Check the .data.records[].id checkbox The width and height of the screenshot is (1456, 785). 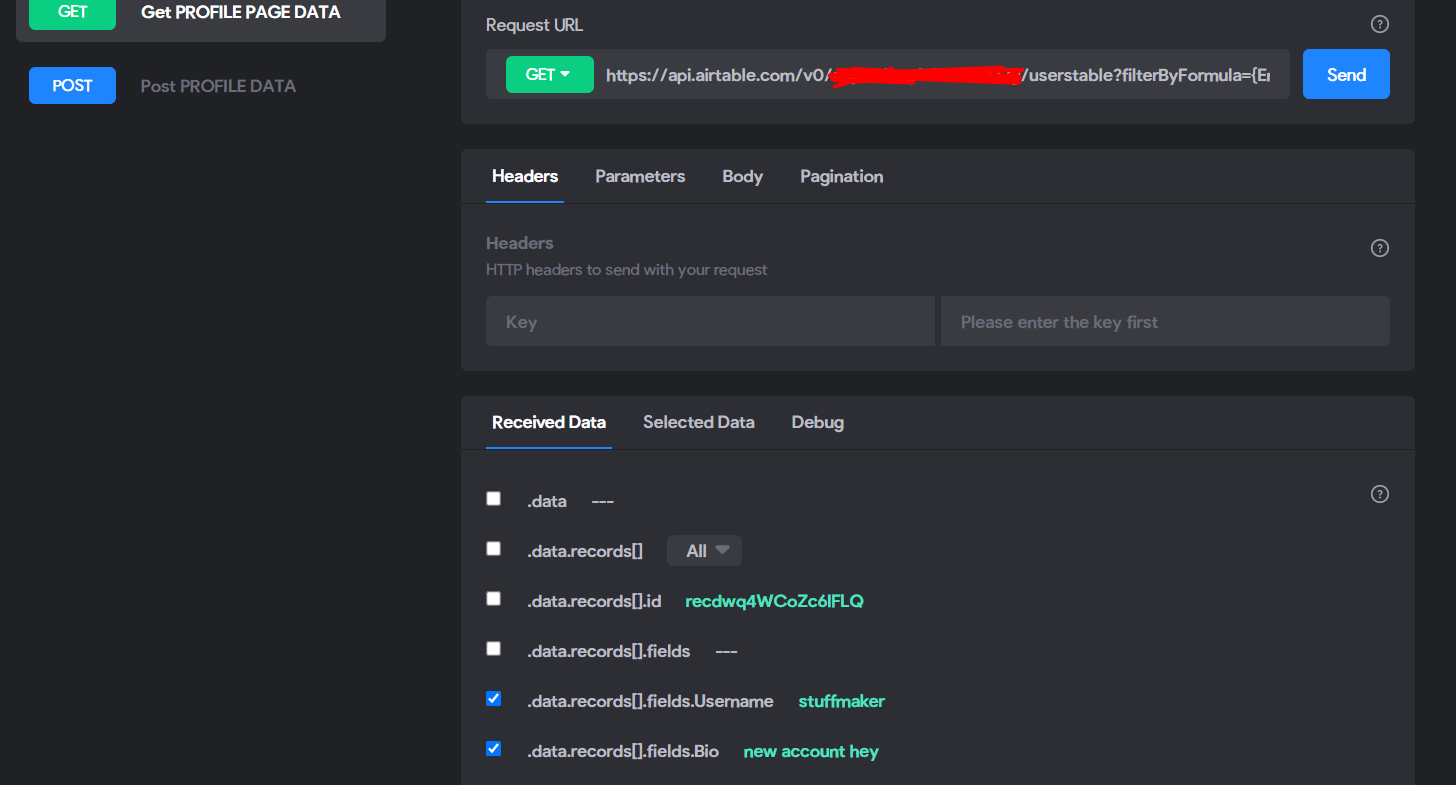493,598
